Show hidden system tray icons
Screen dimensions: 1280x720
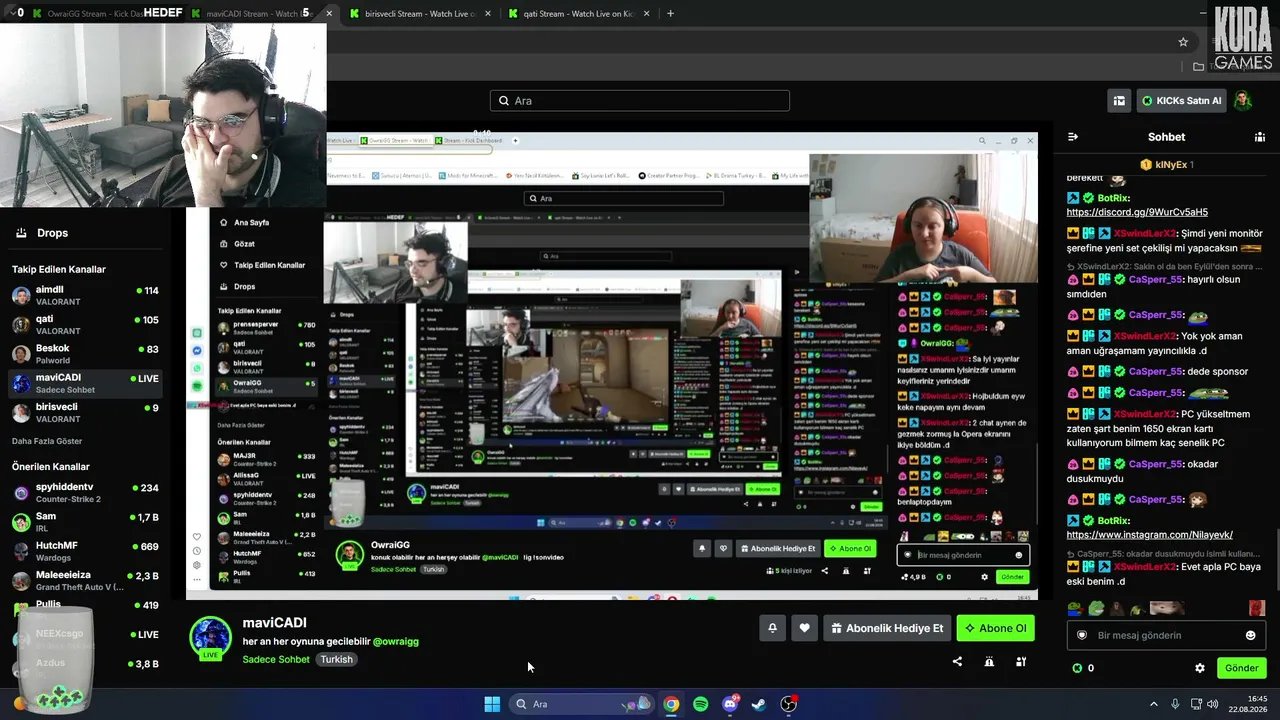(x=1153, y=704)
